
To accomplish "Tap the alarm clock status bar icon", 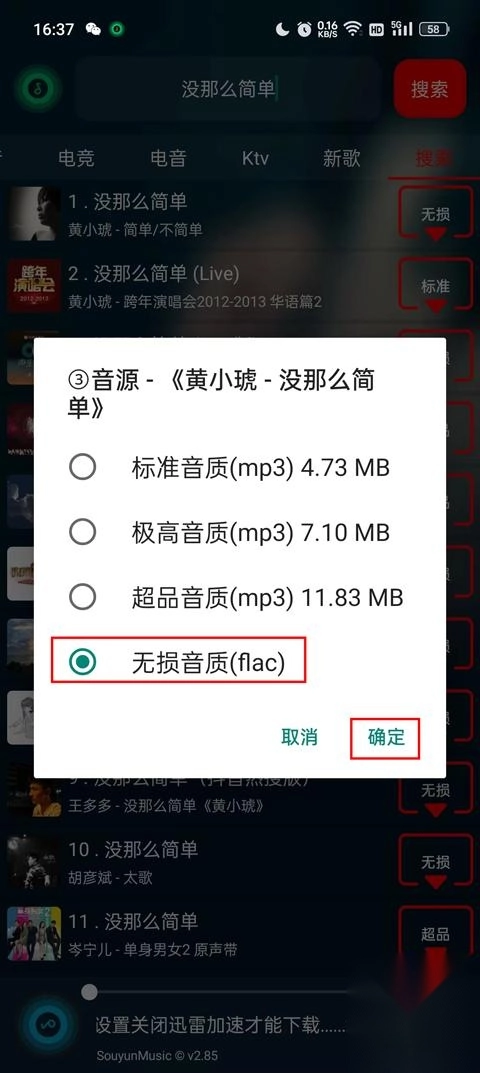I will click(x=304, y=29).
